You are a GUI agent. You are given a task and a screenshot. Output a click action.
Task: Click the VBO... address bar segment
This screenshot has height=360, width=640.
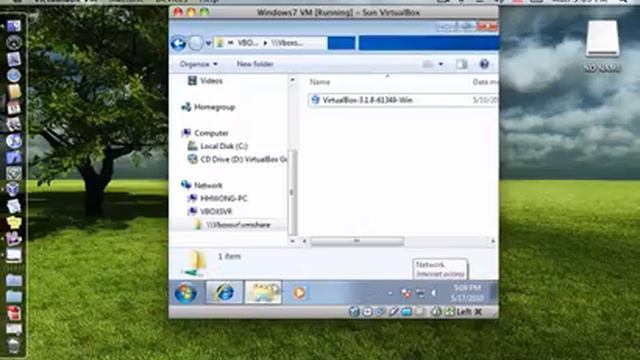(248, 43)
